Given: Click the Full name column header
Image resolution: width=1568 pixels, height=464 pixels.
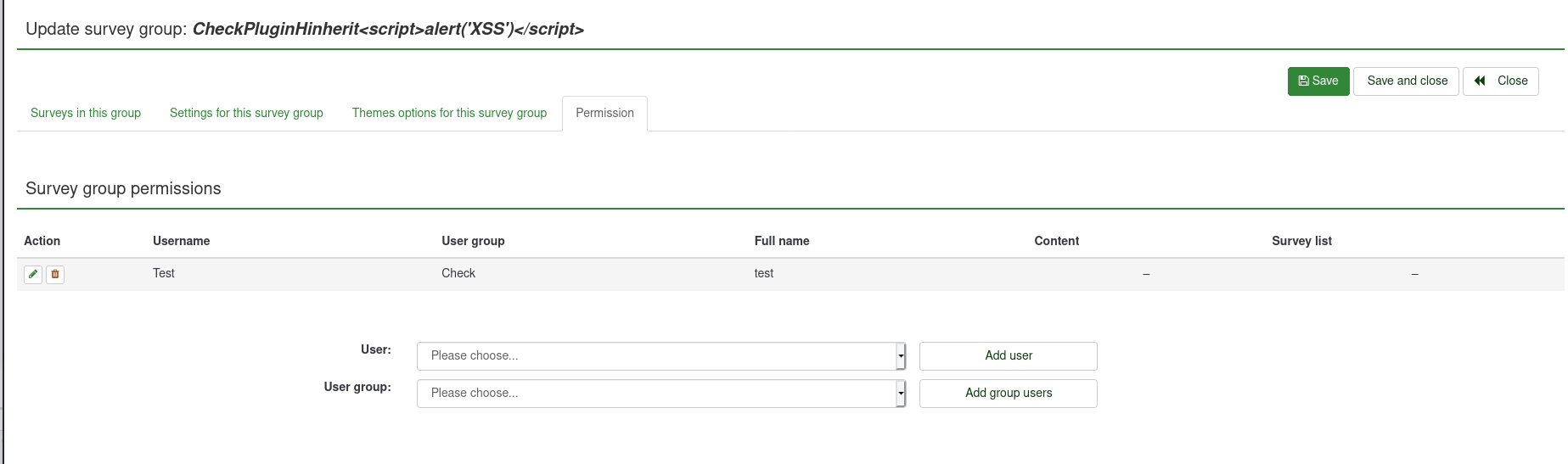Looking at the screenshot, I should [x=781, y=241].
